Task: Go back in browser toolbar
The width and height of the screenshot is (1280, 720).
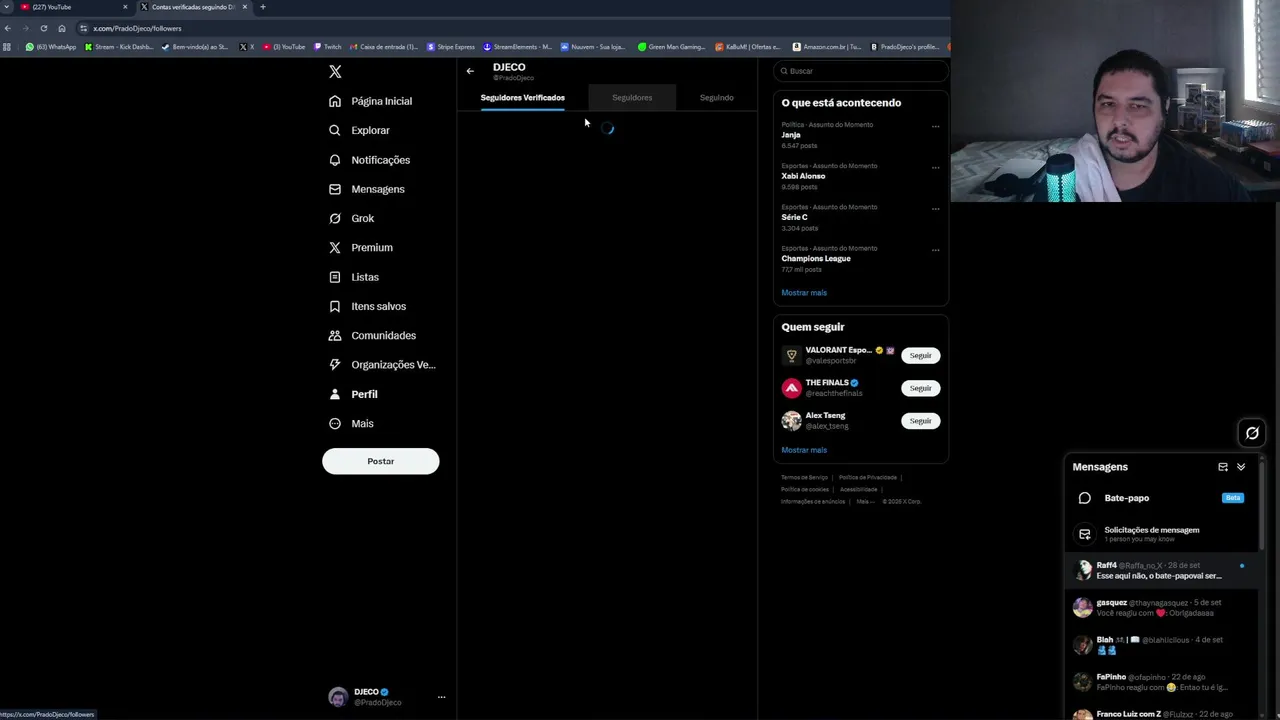Action: (x=7, y=28)
